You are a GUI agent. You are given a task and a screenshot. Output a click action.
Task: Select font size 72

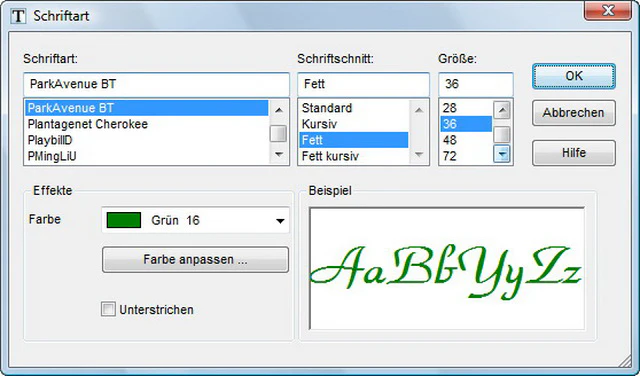pos(466,156)
